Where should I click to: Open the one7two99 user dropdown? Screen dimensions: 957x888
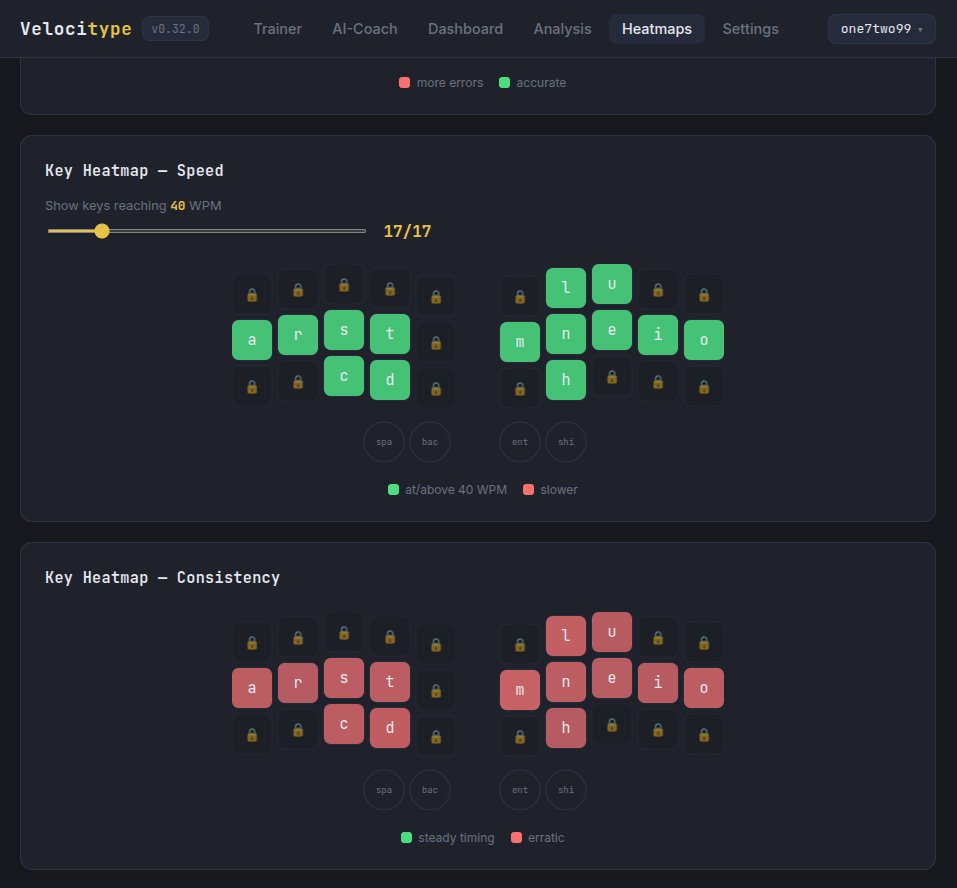(x=881, y=29)
